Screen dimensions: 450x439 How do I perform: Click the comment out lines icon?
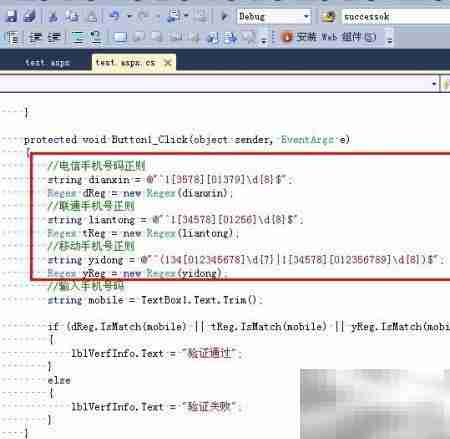78,38
